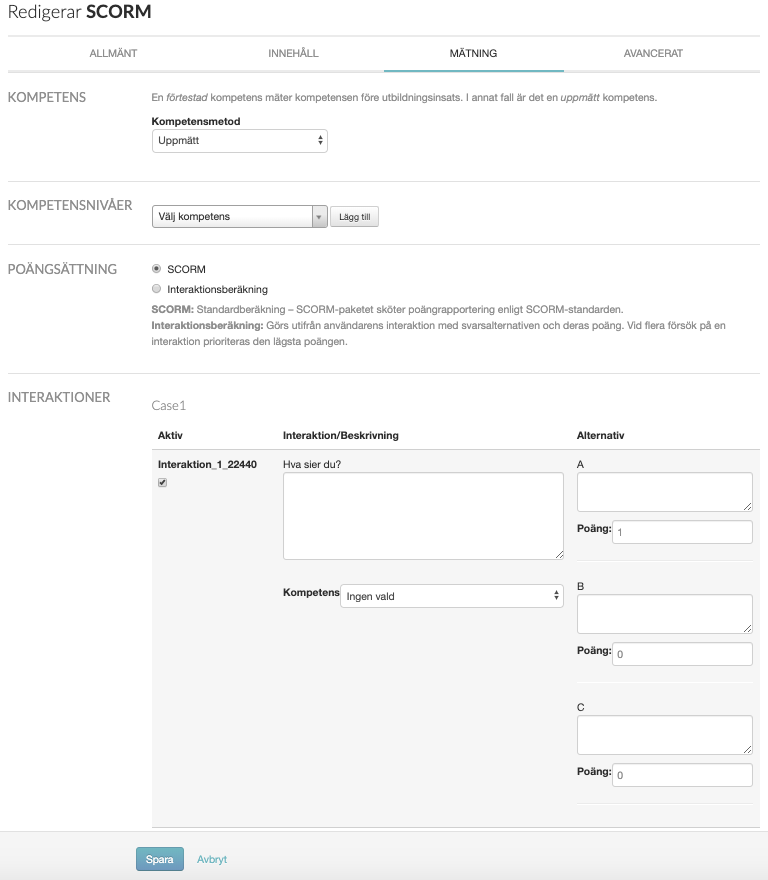Screen dimensions: 768x880
Task: Go to the Avancerat tab
Action: click(652, 53)
